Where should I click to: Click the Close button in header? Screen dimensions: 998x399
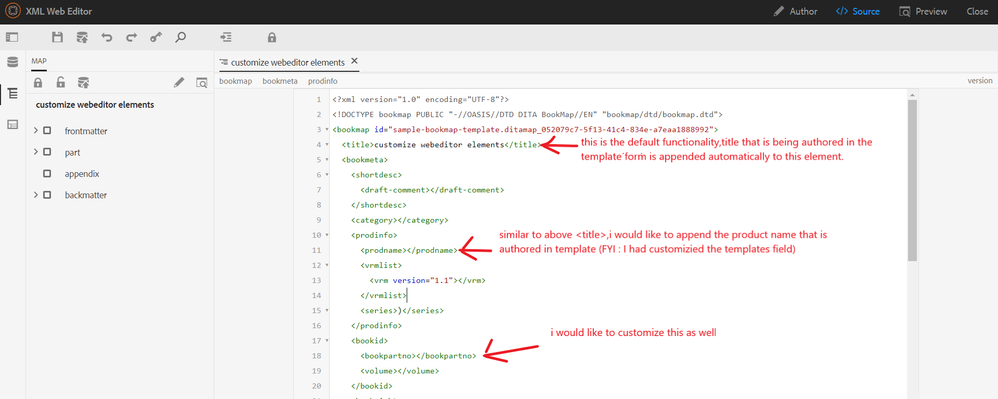977,11
